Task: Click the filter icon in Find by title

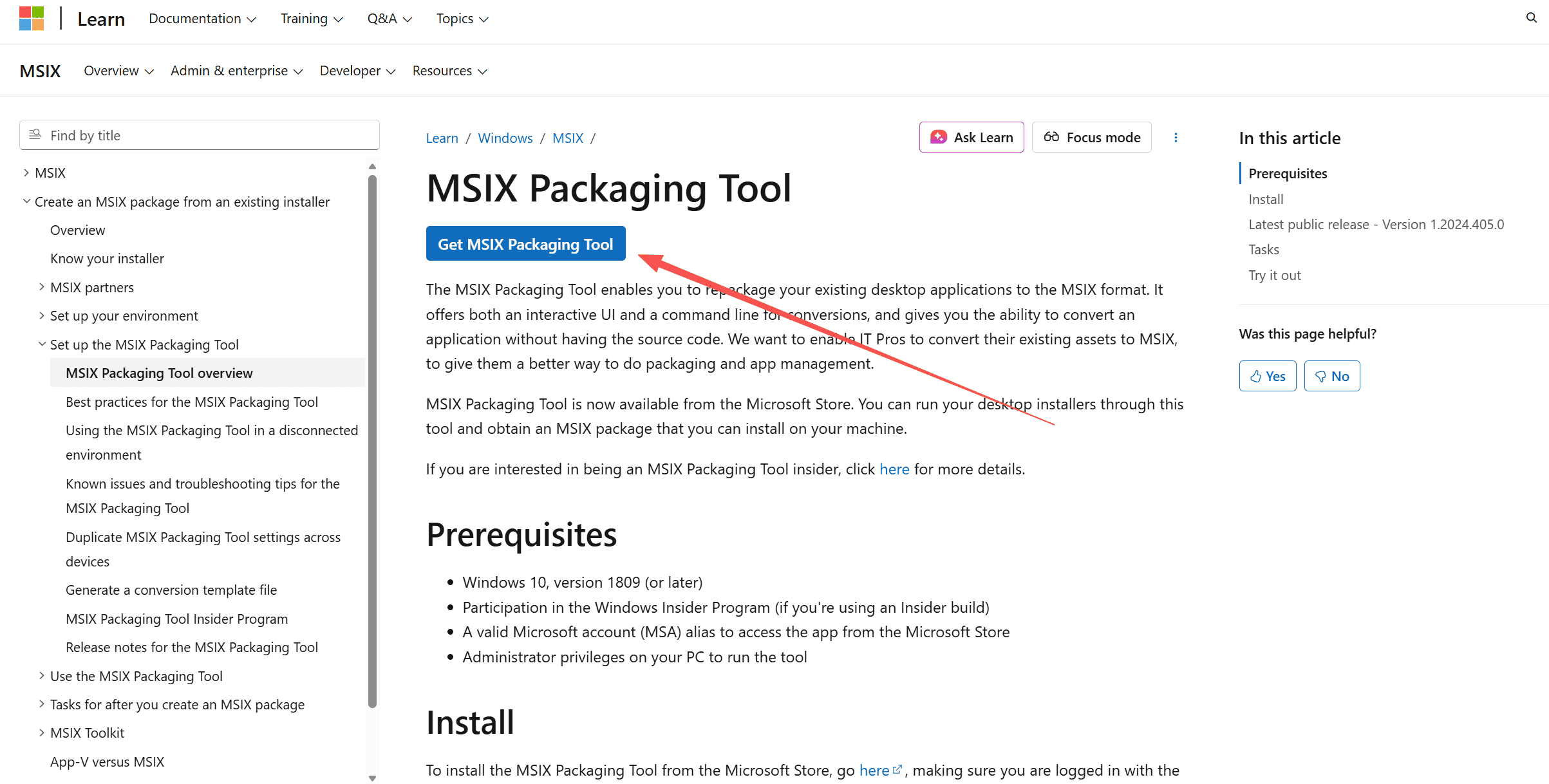Action: pyautogui.click(x=35, y=135)
